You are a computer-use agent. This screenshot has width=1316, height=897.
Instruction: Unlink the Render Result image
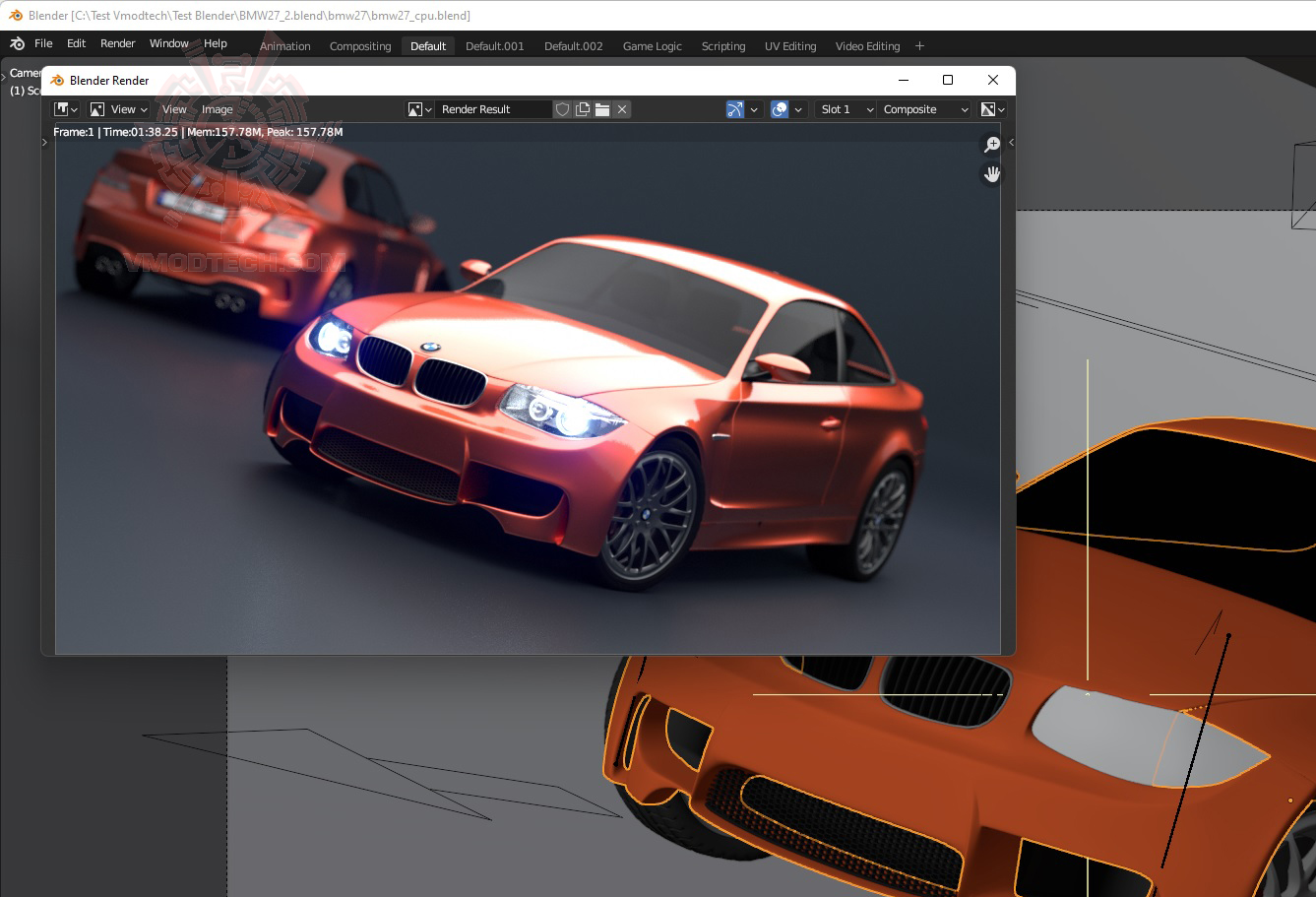click(622, 109)
